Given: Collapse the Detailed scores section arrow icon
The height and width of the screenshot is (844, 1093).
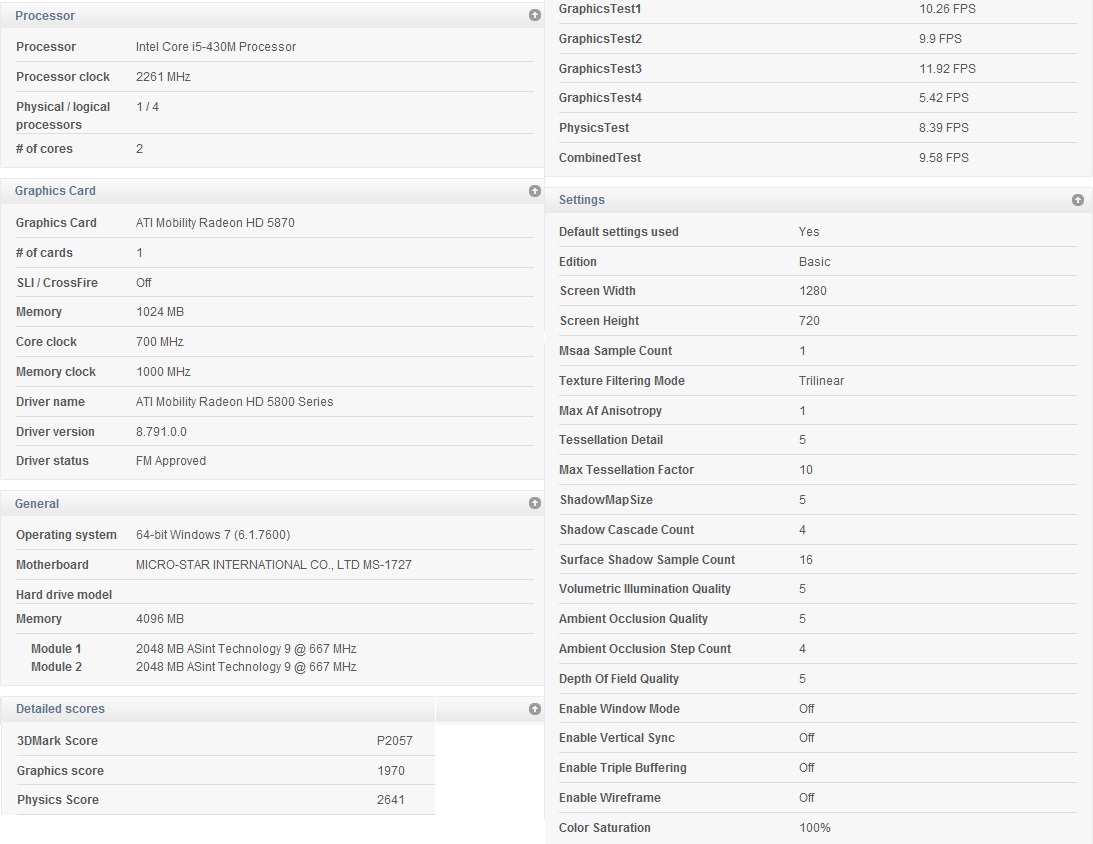Looking at the screenshot, I should click(535, 709).
